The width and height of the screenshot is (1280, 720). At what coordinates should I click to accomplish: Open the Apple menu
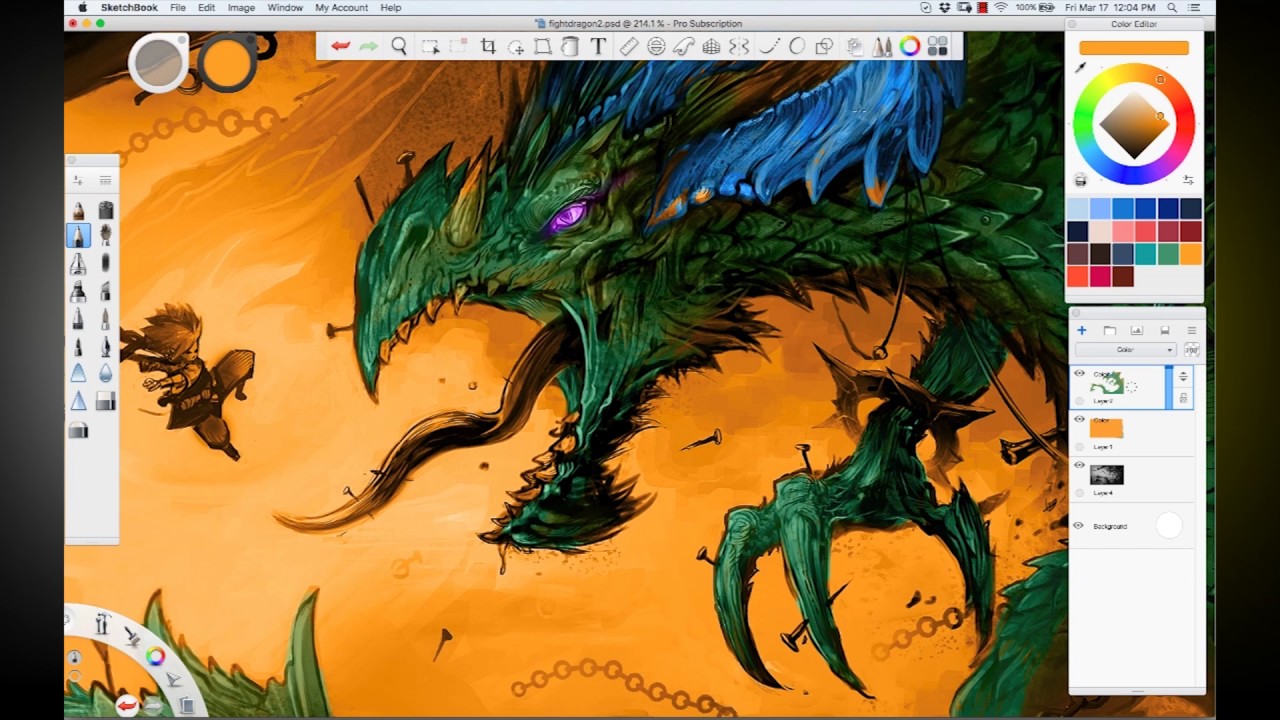82,8
